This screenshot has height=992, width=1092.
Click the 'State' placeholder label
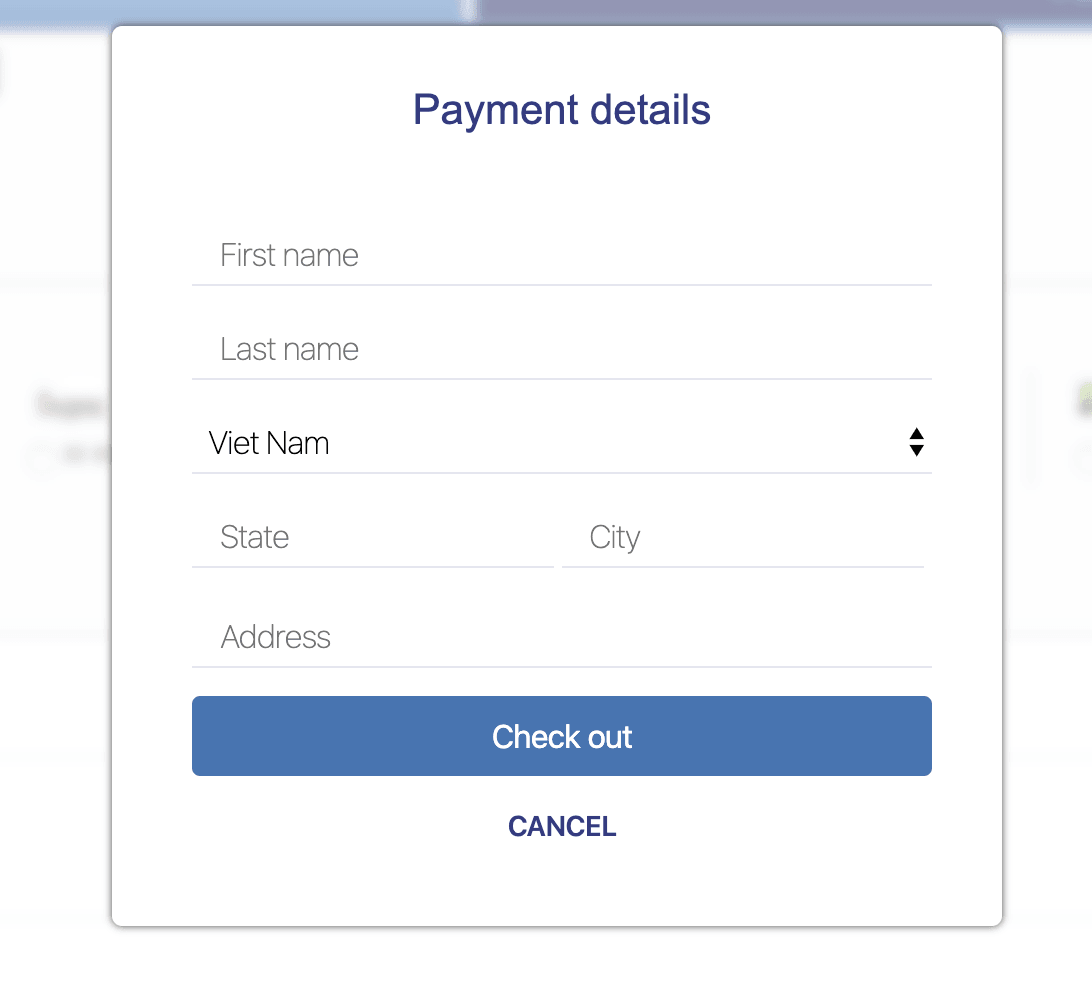(x=254, y=537)
